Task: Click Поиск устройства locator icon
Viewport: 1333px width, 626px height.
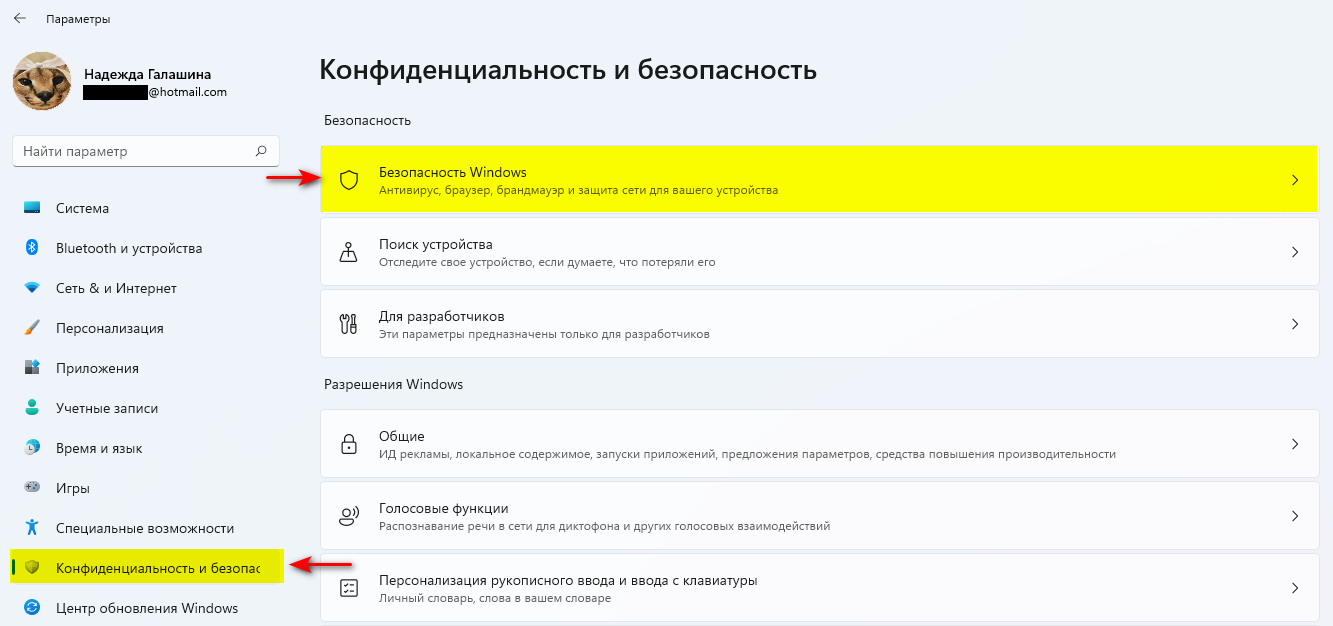Action: coord(348,252)
